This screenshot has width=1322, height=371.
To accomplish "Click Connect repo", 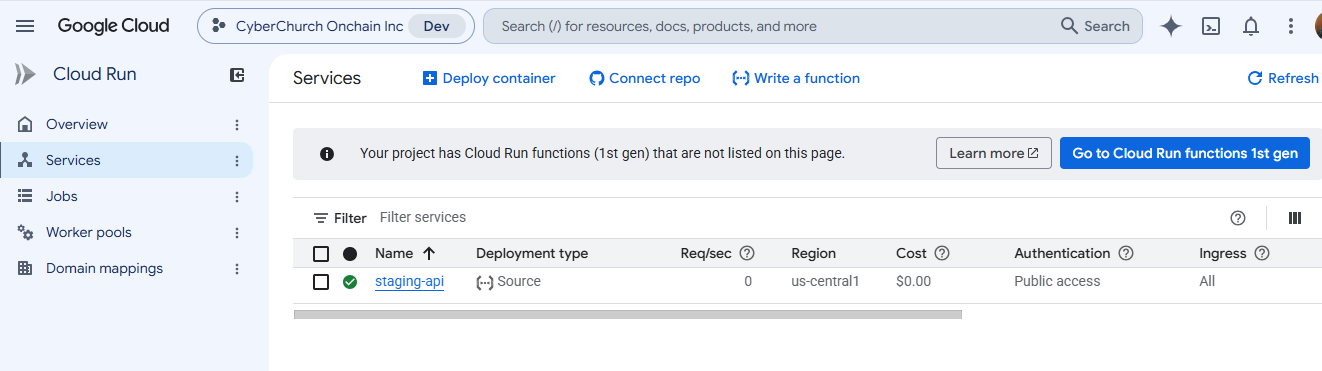I will tap(645, 78).
